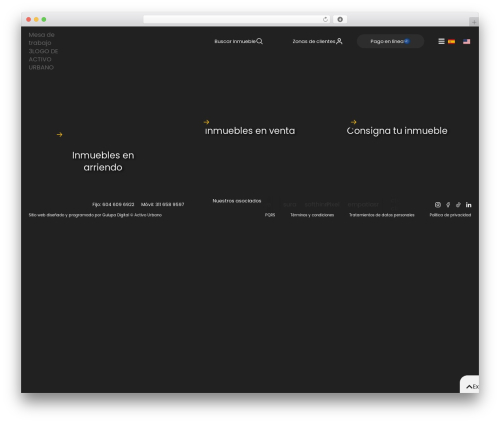Click the client user profile icon
Image resolution: width=500 pixels, height=423 pixels.
click(339, 41)
